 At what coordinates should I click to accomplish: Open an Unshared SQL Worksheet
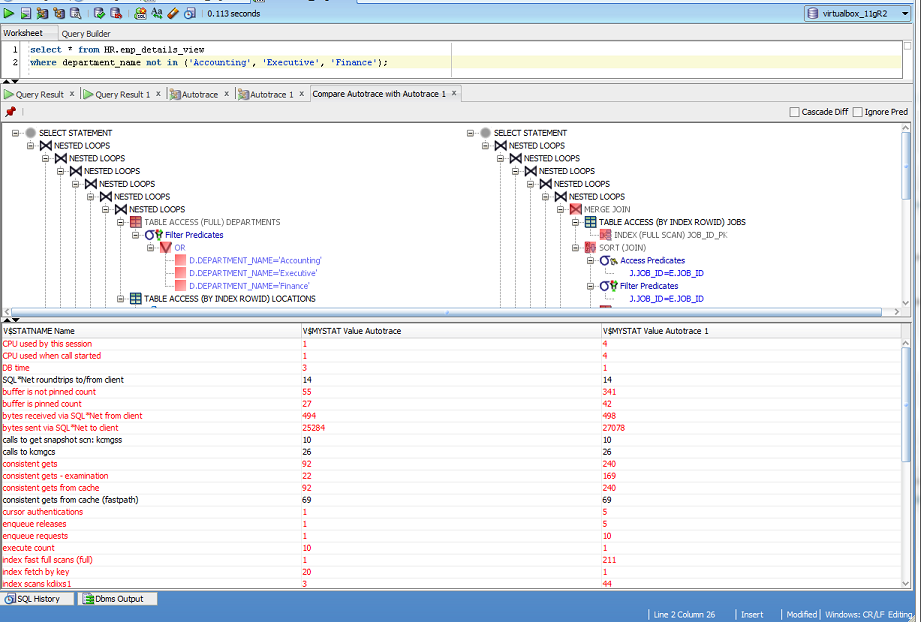[140, 13]
